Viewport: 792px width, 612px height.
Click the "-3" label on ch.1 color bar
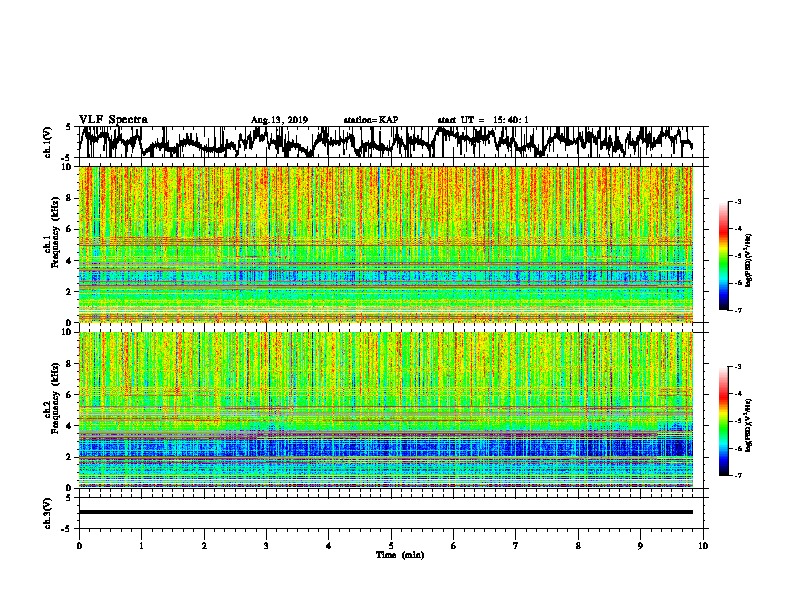point(737,201)
